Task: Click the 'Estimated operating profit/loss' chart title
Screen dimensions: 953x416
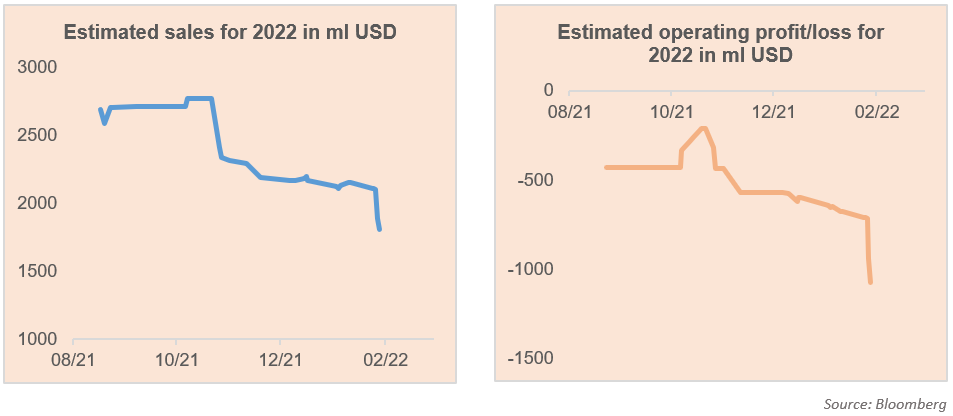Action: [x=720, y=44]
